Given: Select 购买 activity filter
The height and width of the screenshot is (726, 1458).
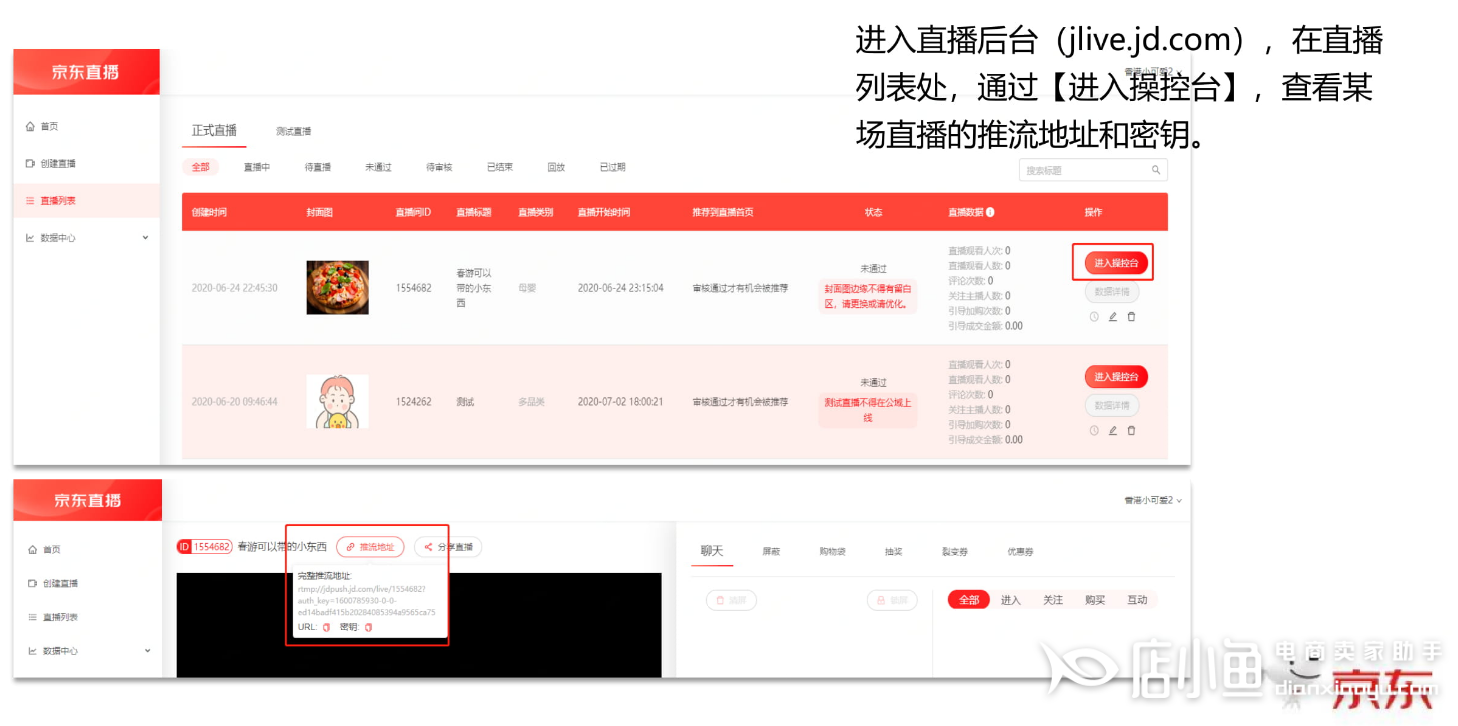Looking at the screenshot, I should tap(1095, 600).
